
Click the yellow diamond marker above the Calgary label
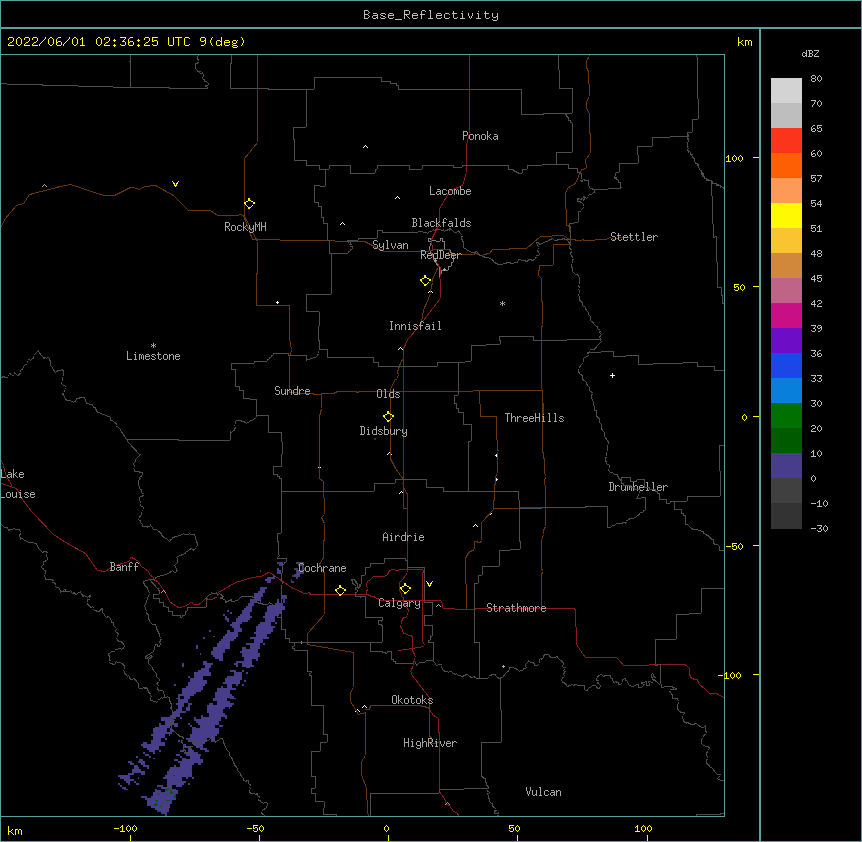click(x=405, y=589)
